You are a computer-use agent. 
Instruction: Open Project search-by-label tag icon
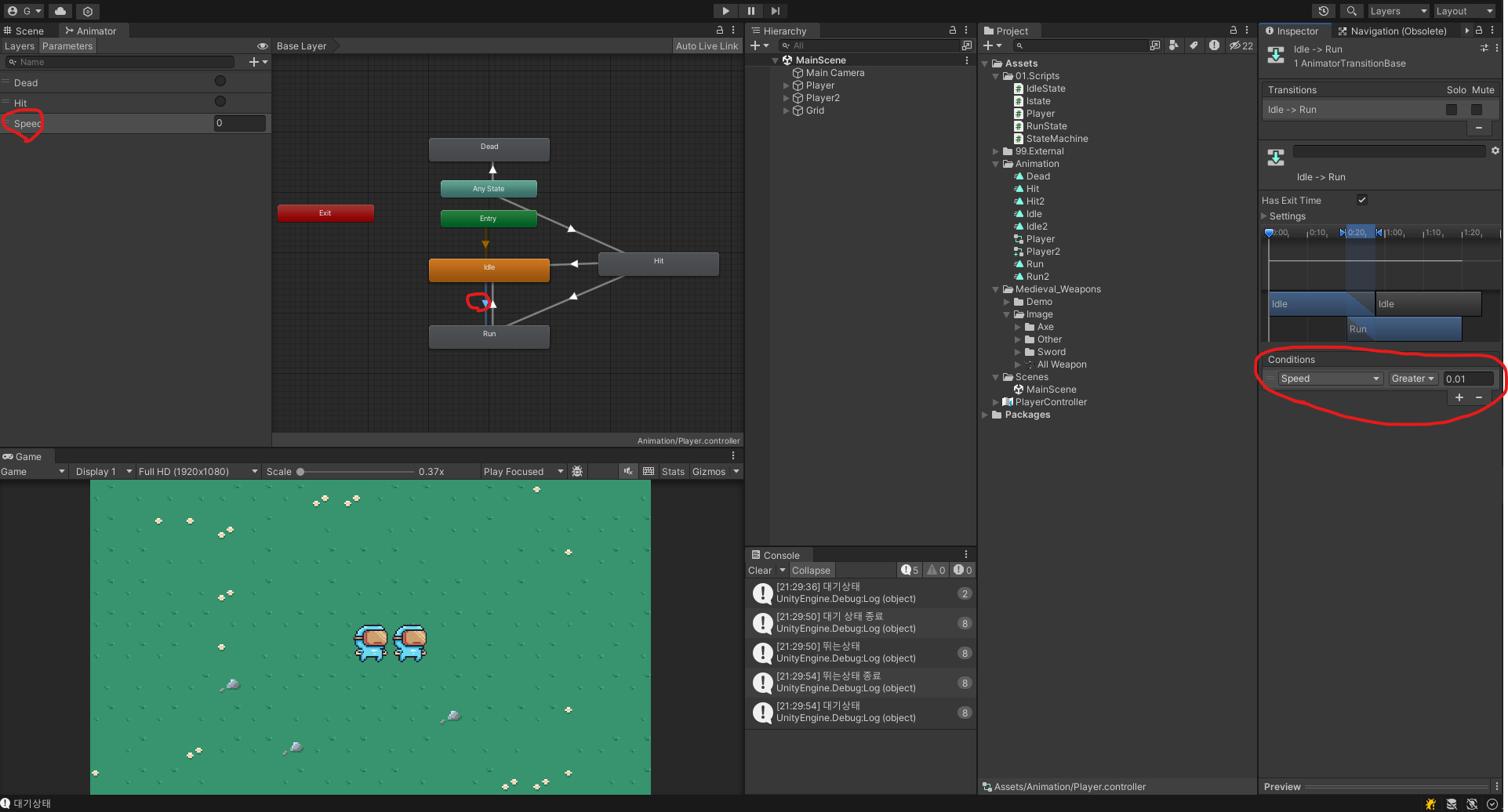(1194, 45)
